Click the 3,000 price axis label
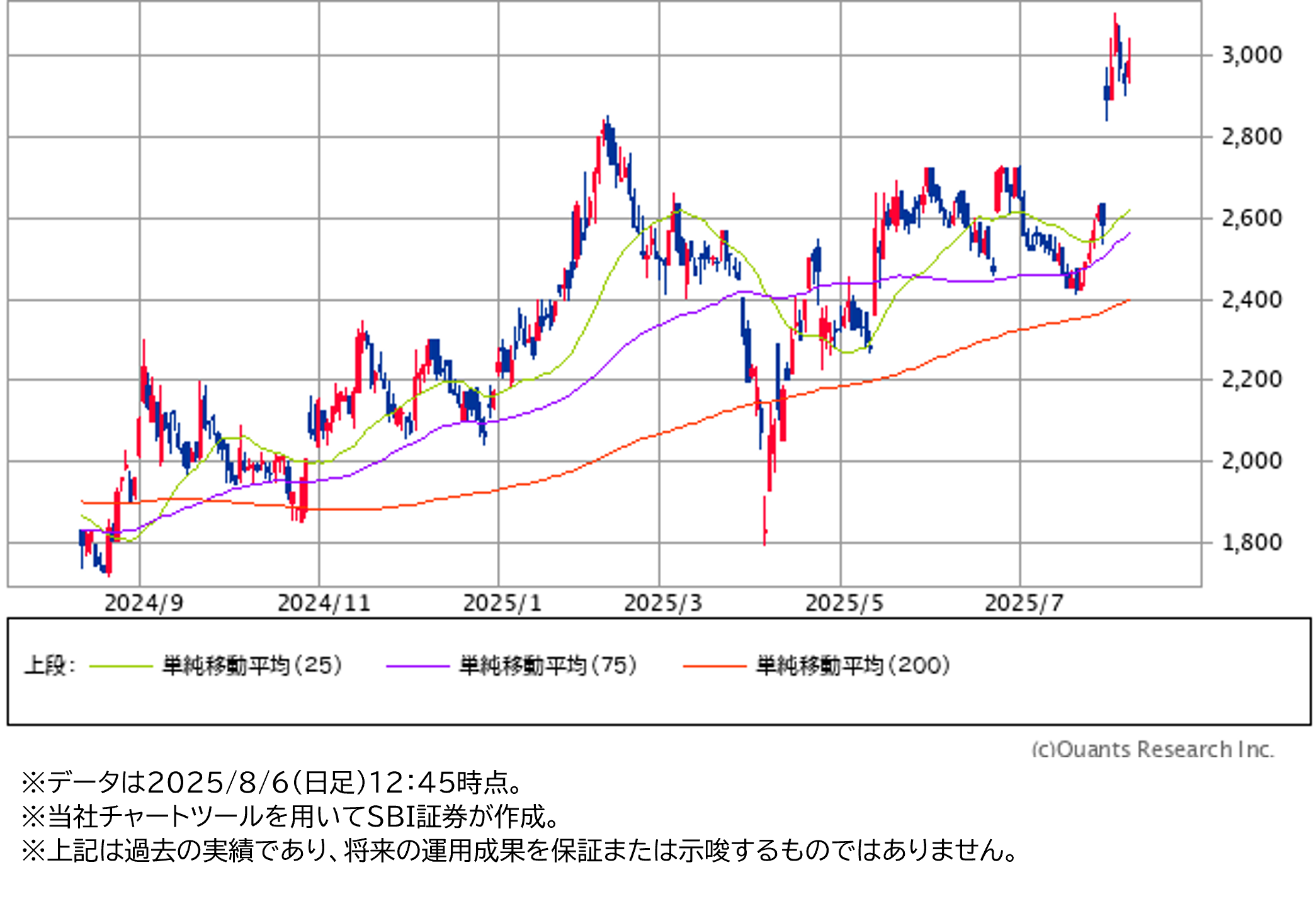 [1251, 55]
